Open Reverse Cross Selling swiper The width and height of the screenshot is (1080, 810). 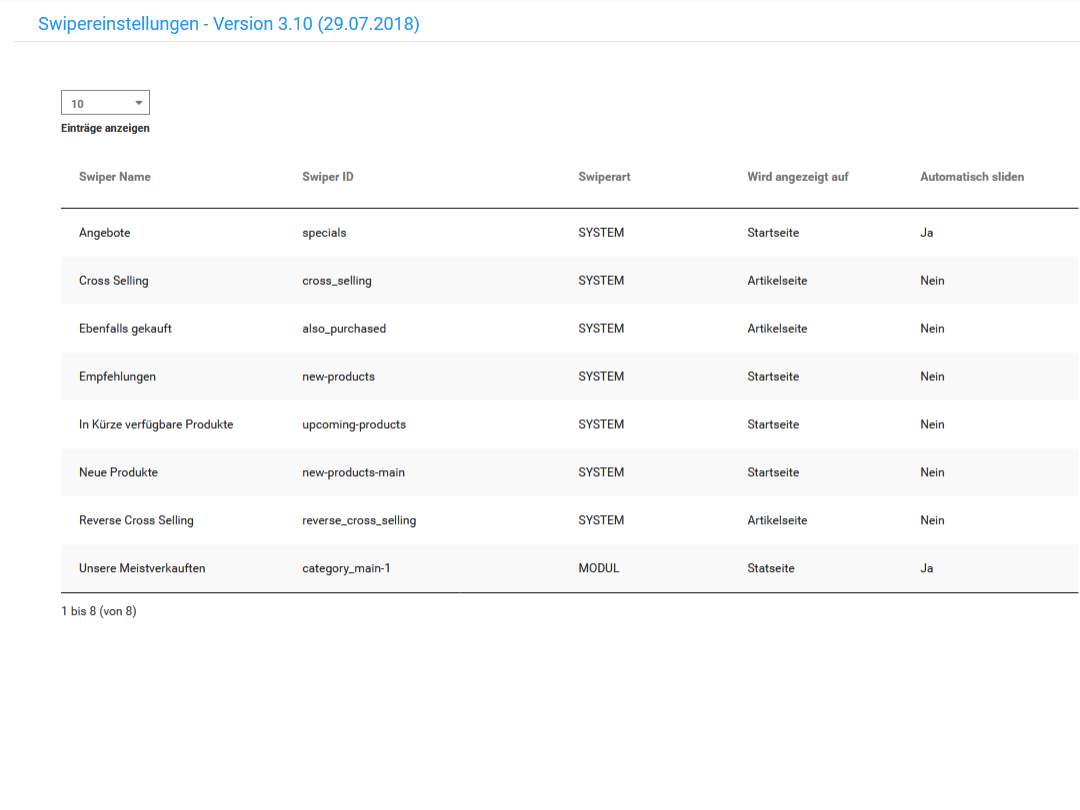(136, 521)
